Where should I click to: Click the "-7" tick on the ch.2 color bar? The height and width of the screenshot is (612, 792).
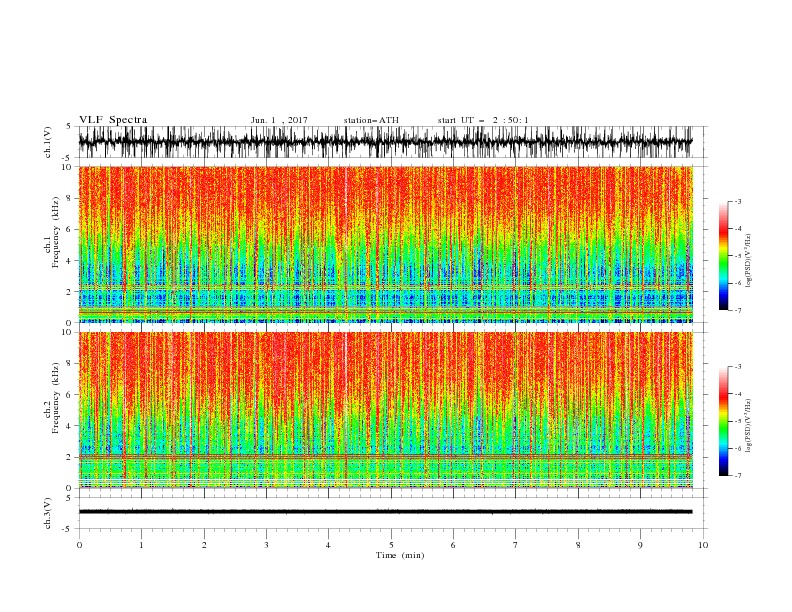(x=738, y=476)
